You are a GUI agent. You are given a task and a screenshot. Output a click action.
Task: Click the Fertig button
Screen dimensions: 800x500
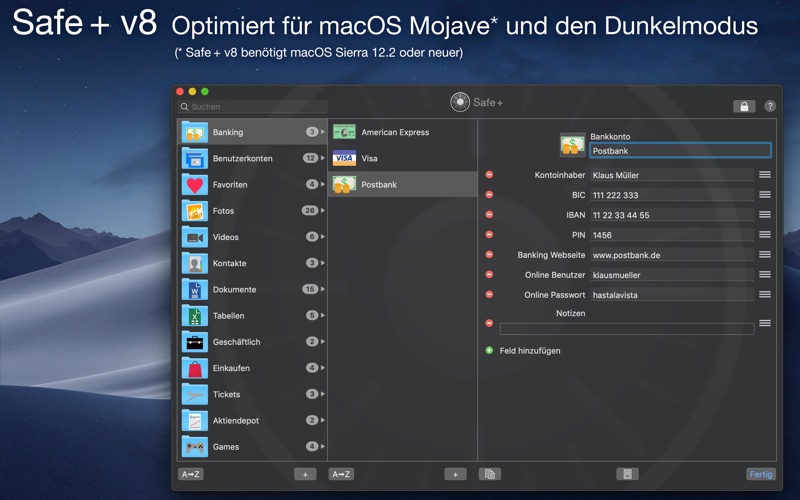761,474
